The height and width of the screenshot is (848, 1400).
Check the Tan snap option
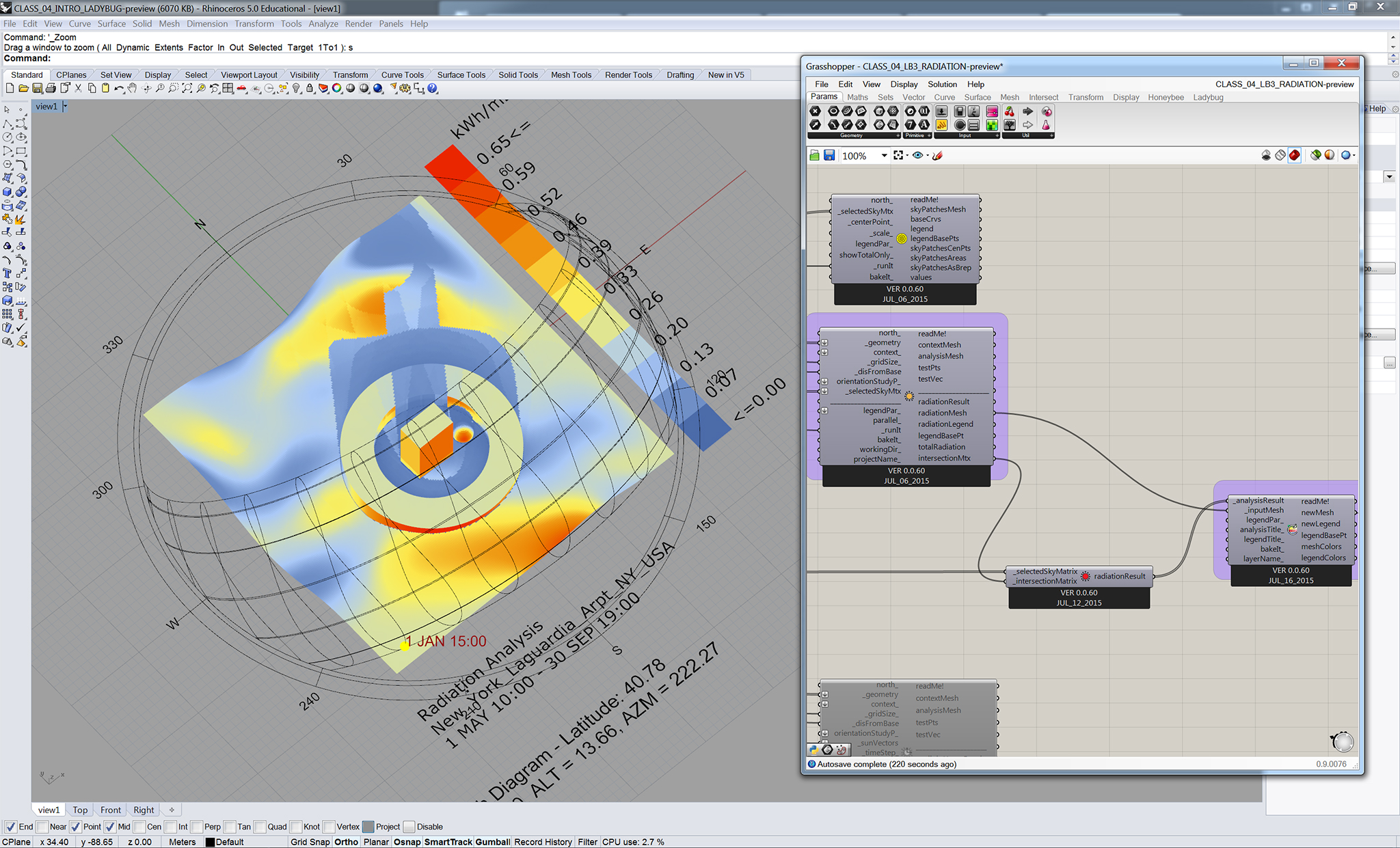230,827
